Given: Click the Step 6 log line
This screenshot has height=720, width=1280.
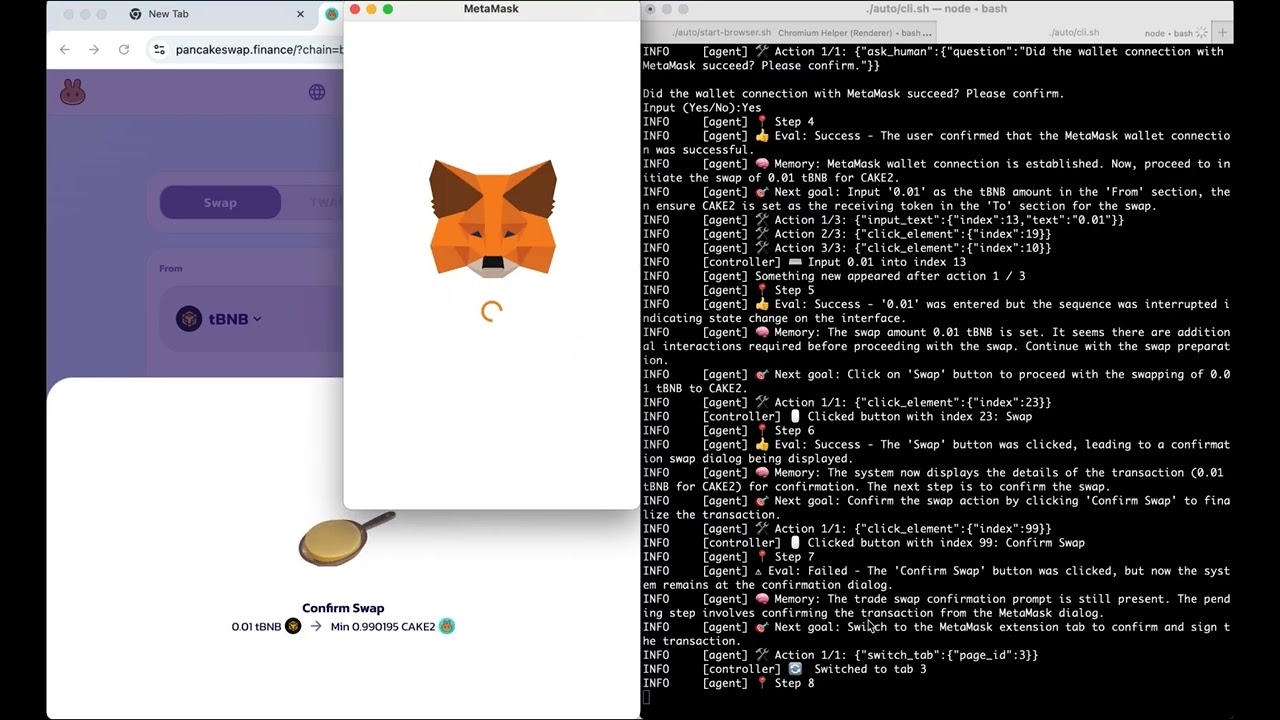Looking at the screenshot, I should tap(728, 430).
